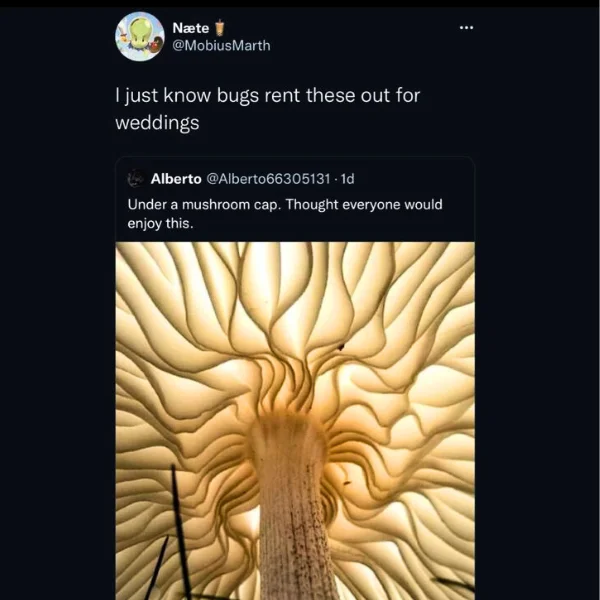Open the Næte display name link
The image size is (600, 600).
191,28
